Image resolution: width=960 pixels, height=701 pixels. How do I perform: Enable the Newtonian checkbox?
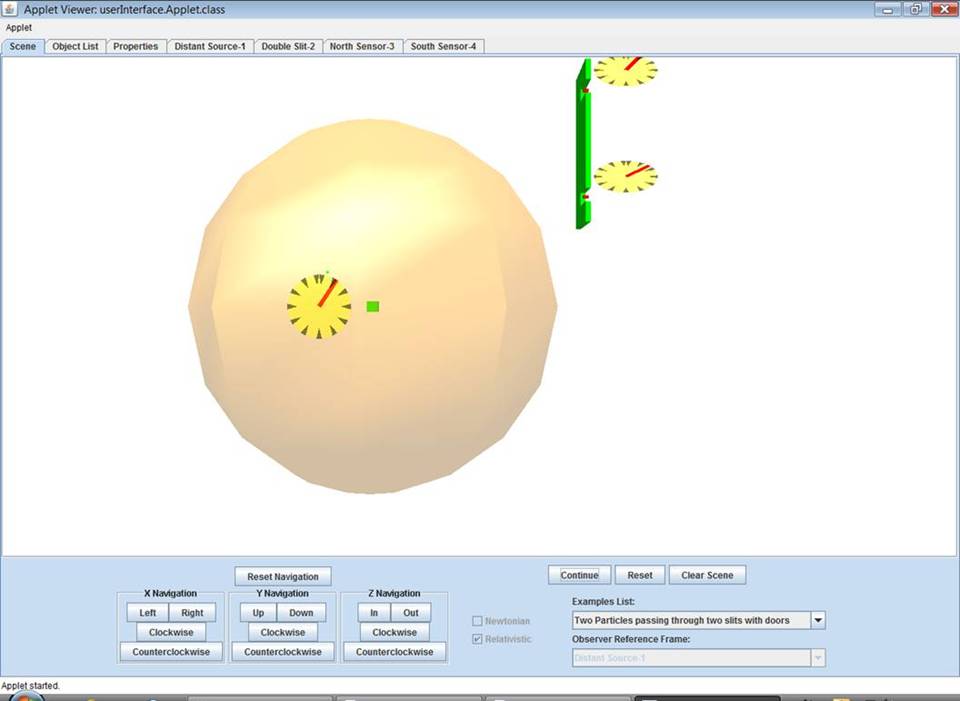click(476, 620)
